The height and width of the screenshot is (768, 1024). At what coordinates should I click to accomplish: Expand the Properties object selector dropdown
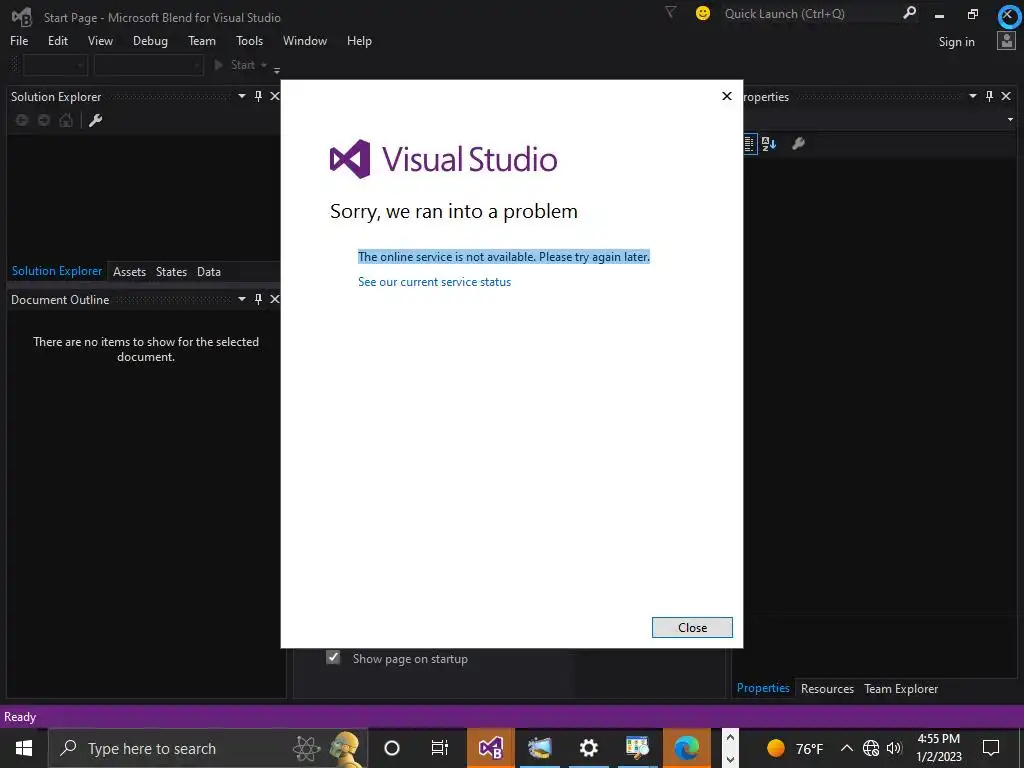point(1010,120)
